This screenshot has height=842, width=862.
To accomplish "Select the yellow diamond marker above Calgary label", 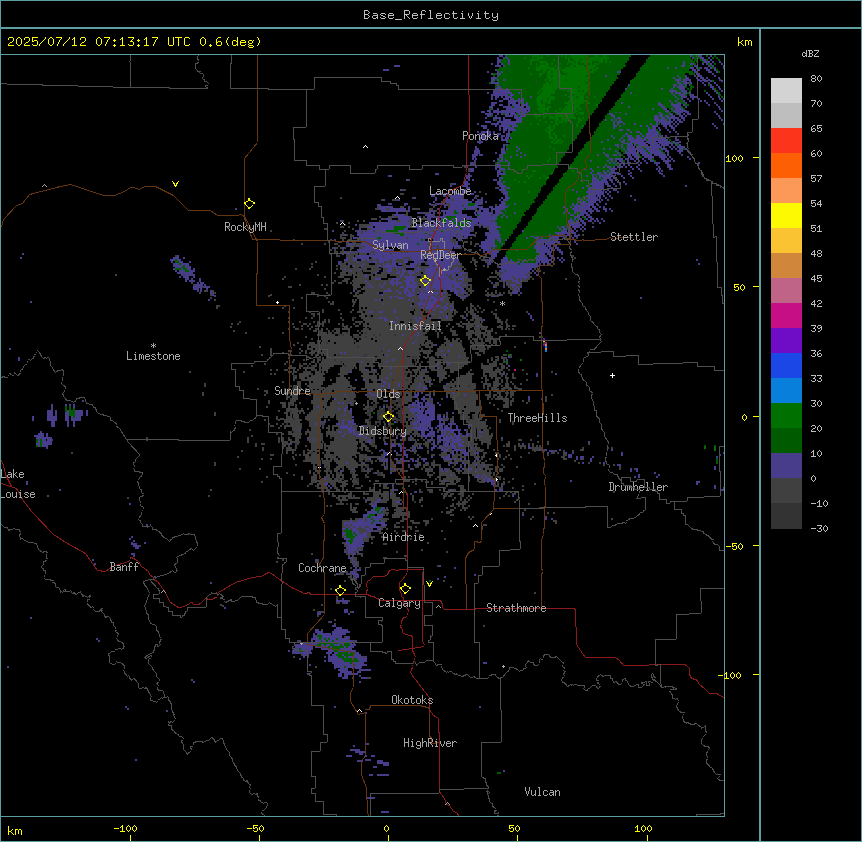I will tap(405, 589).
